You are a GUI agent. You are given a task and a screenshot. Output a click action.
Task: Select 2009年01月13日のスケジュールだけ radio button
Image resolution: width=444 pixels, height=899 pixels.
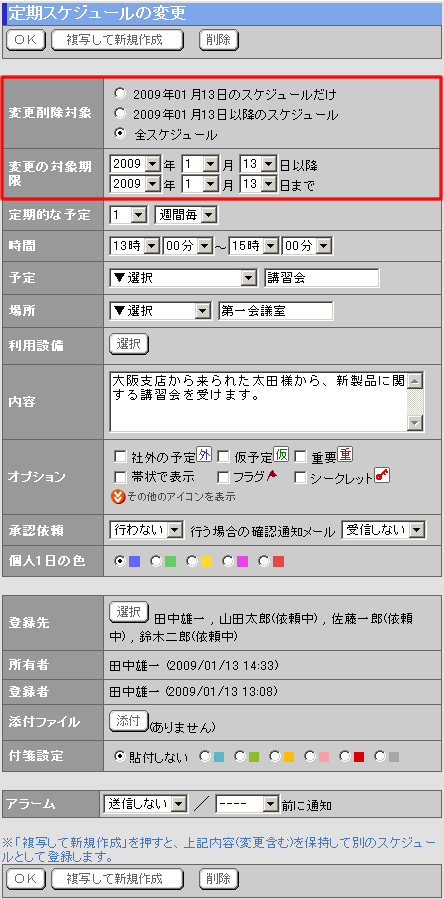pos(119,93)
